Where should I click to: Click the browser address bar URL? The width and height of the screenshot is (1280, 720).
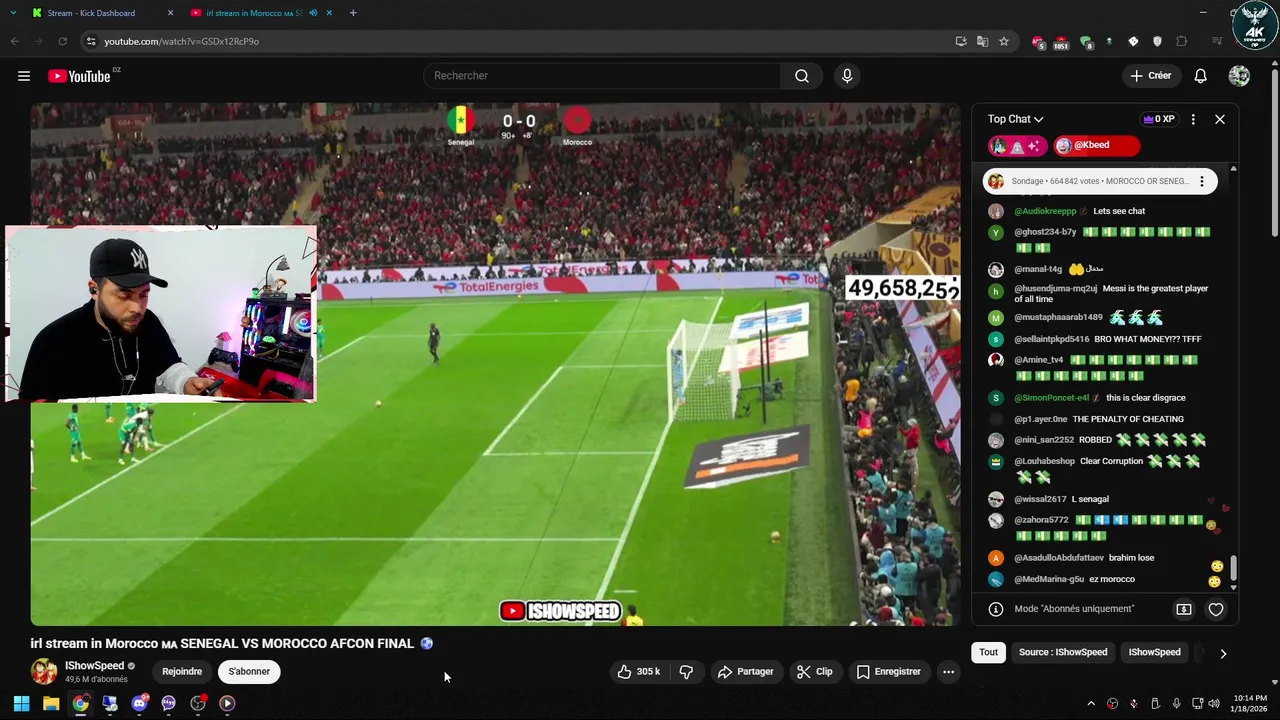(182, 41)
